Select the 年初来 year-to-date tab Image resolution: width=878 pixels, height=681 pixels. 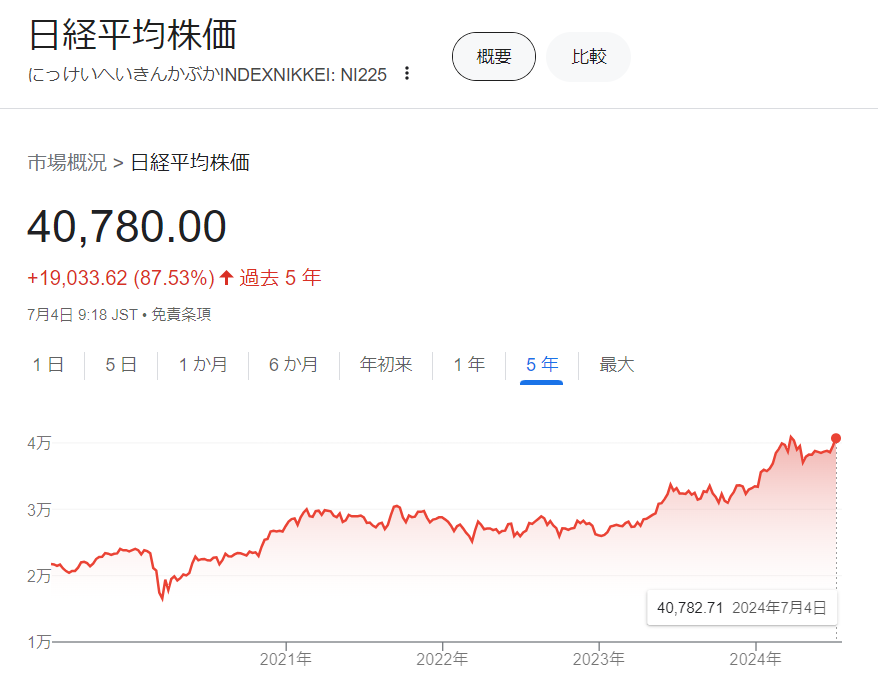click(x=386, y=365)
